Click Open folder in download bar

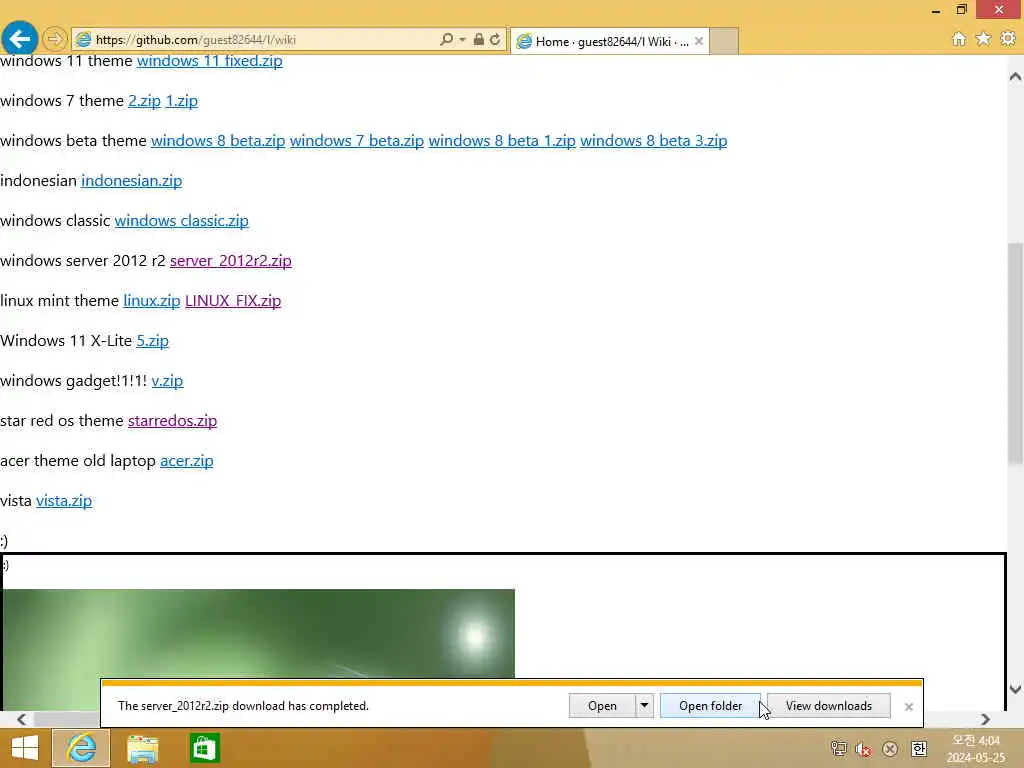tap(711, 705)
